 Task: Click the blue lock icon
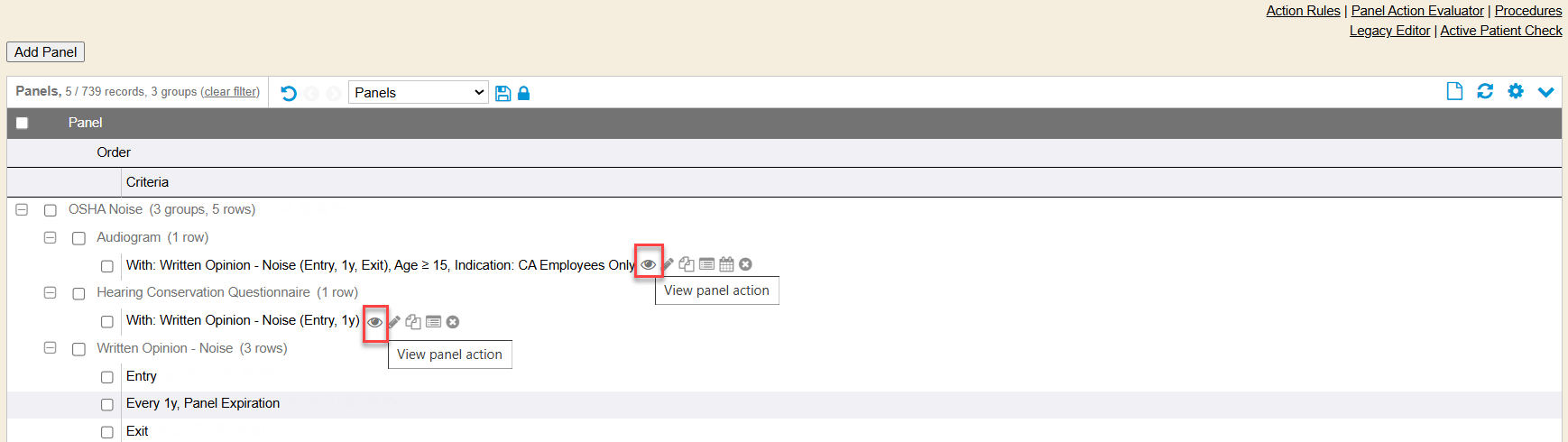click(523, 93)
